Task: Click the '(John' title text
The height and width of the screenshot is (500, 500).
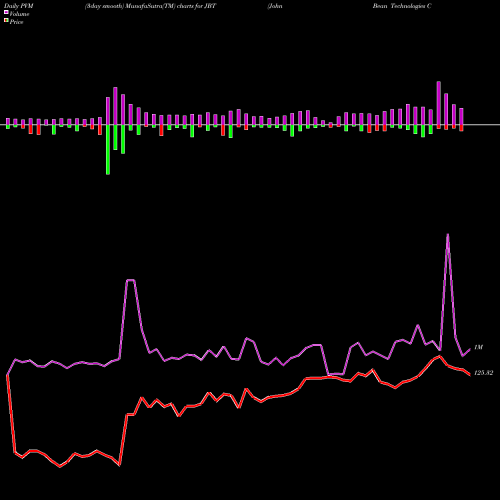Action: 275,6
